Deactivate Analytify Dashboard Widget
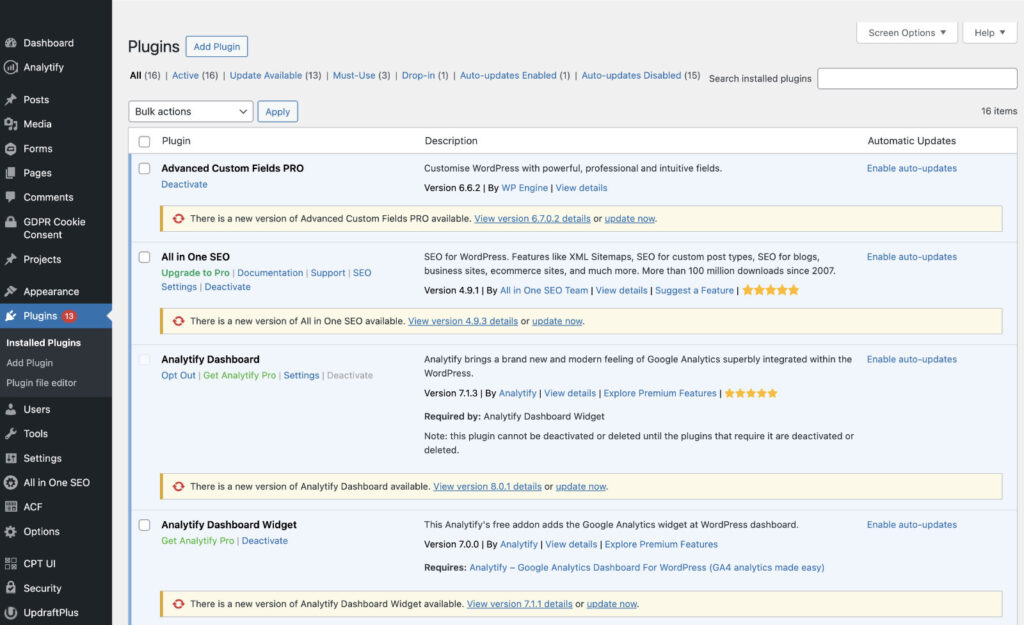 264,541
